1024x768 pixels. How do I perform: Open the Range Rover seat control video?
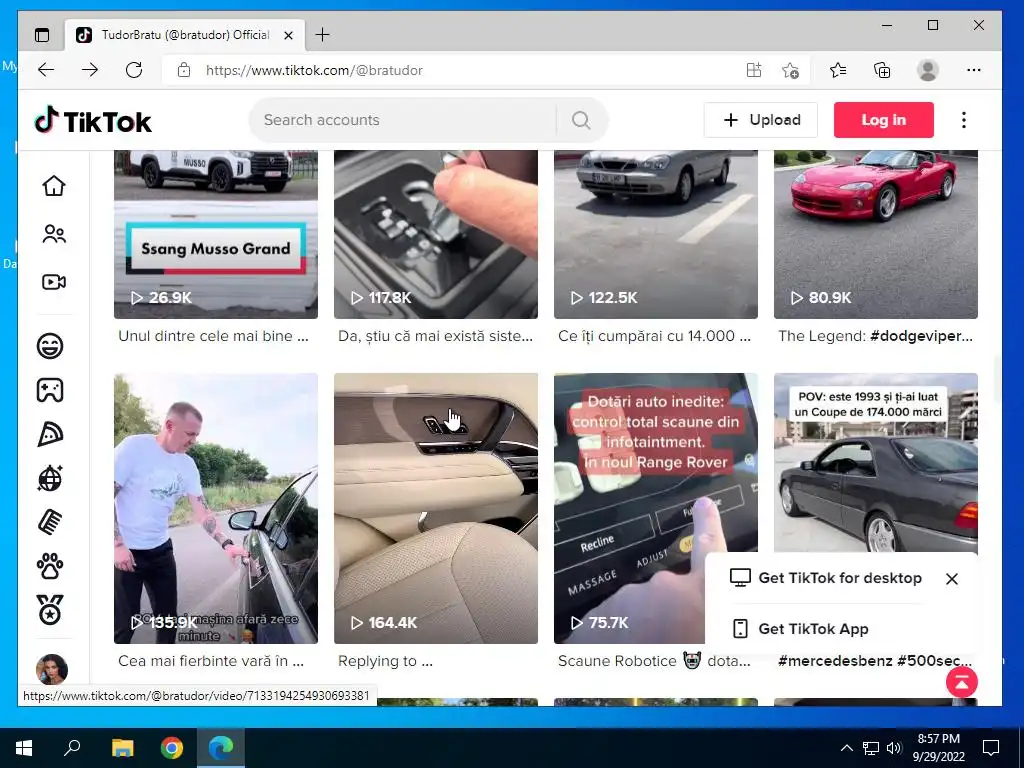[656, 508]
